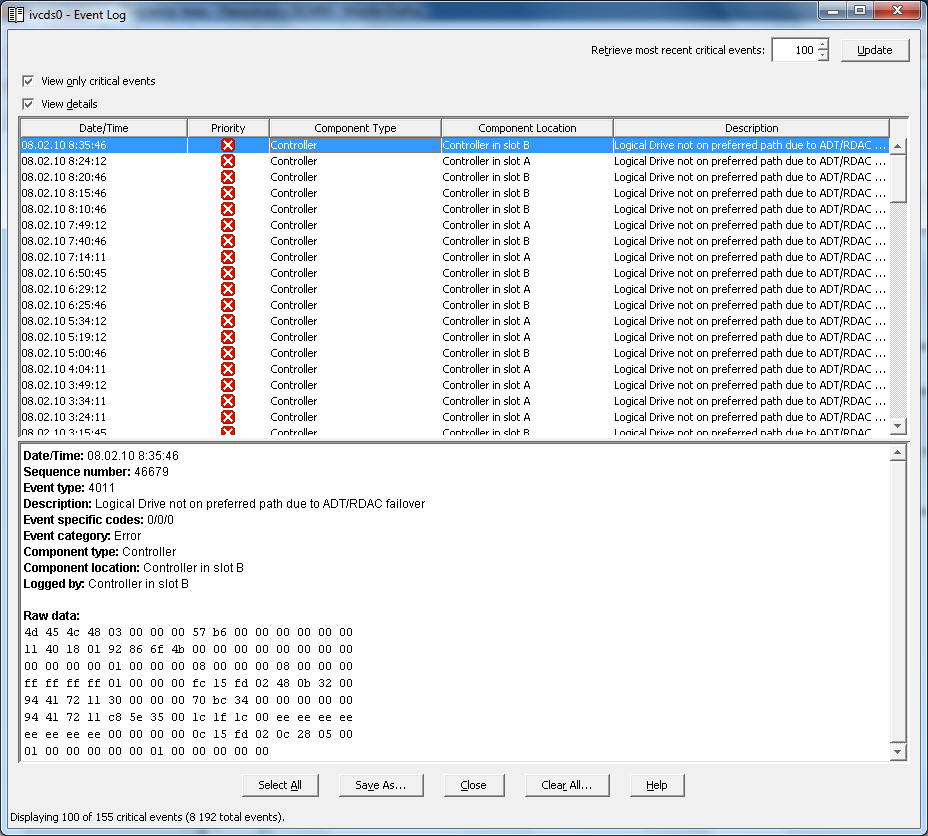Viewport: 928px width, 836px height.
Task: Uncheck View only critical events
Action: tap(28, 81)
